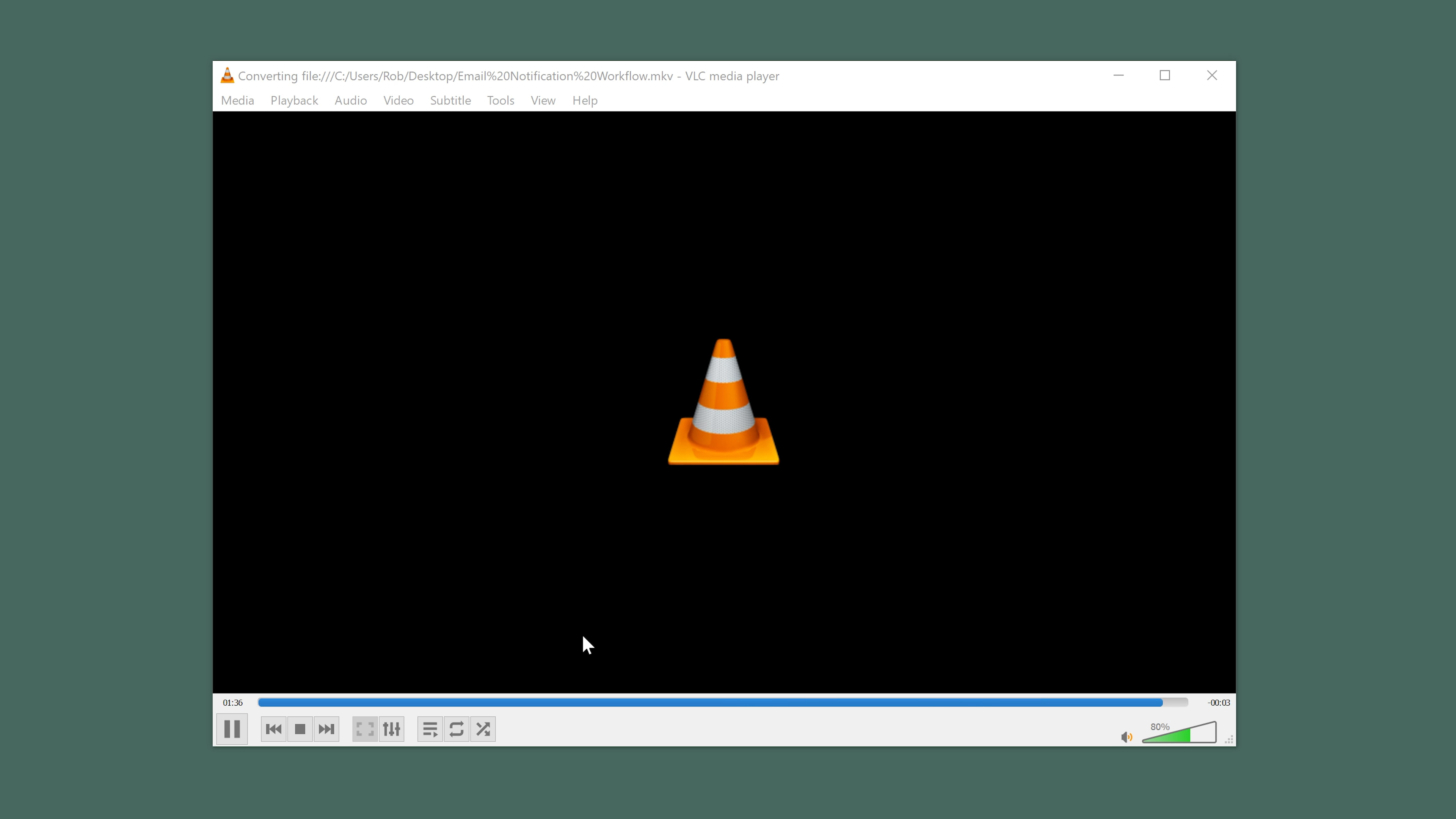Minimize the VLC media player window
Image resolution: width=1456 pixels, height=819 pixels.
click(1119, 76)
